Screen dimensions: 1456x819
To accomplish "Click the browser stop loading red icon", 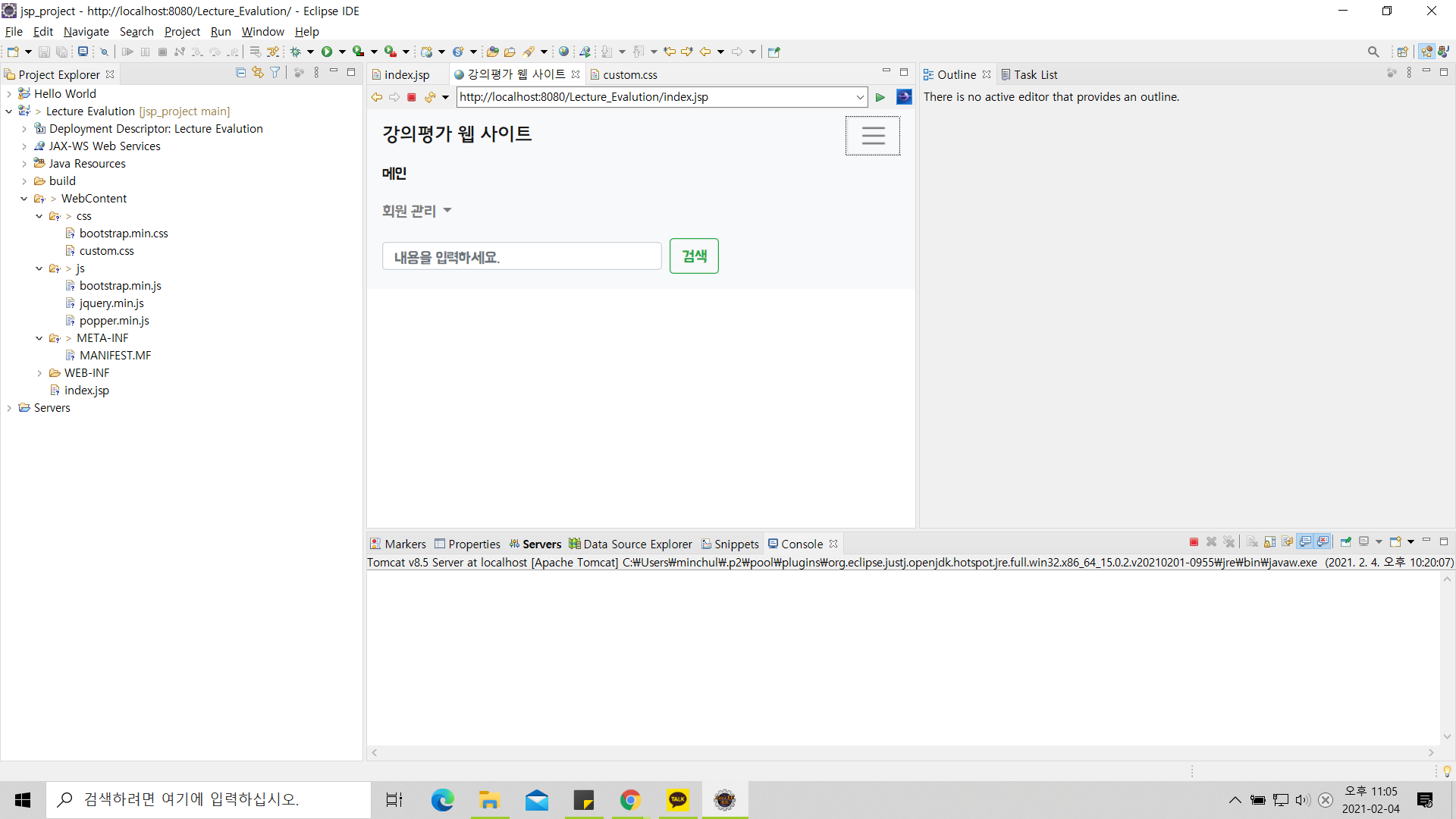I will 412,97.
